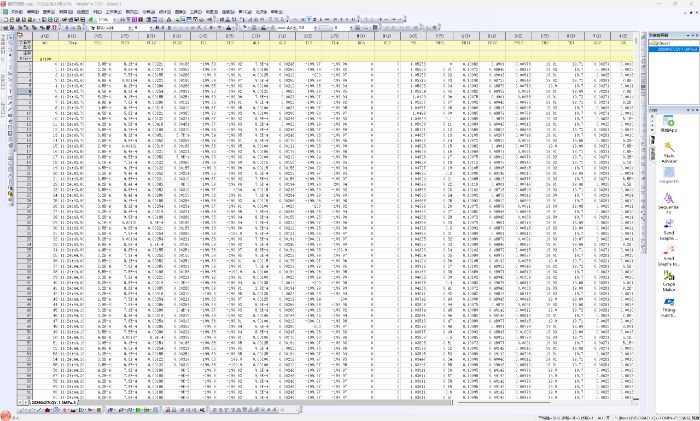Select row 1 header in worksheet
Image resolution: width=700 pixels, height=421 pixels.
tap(25, 64)
